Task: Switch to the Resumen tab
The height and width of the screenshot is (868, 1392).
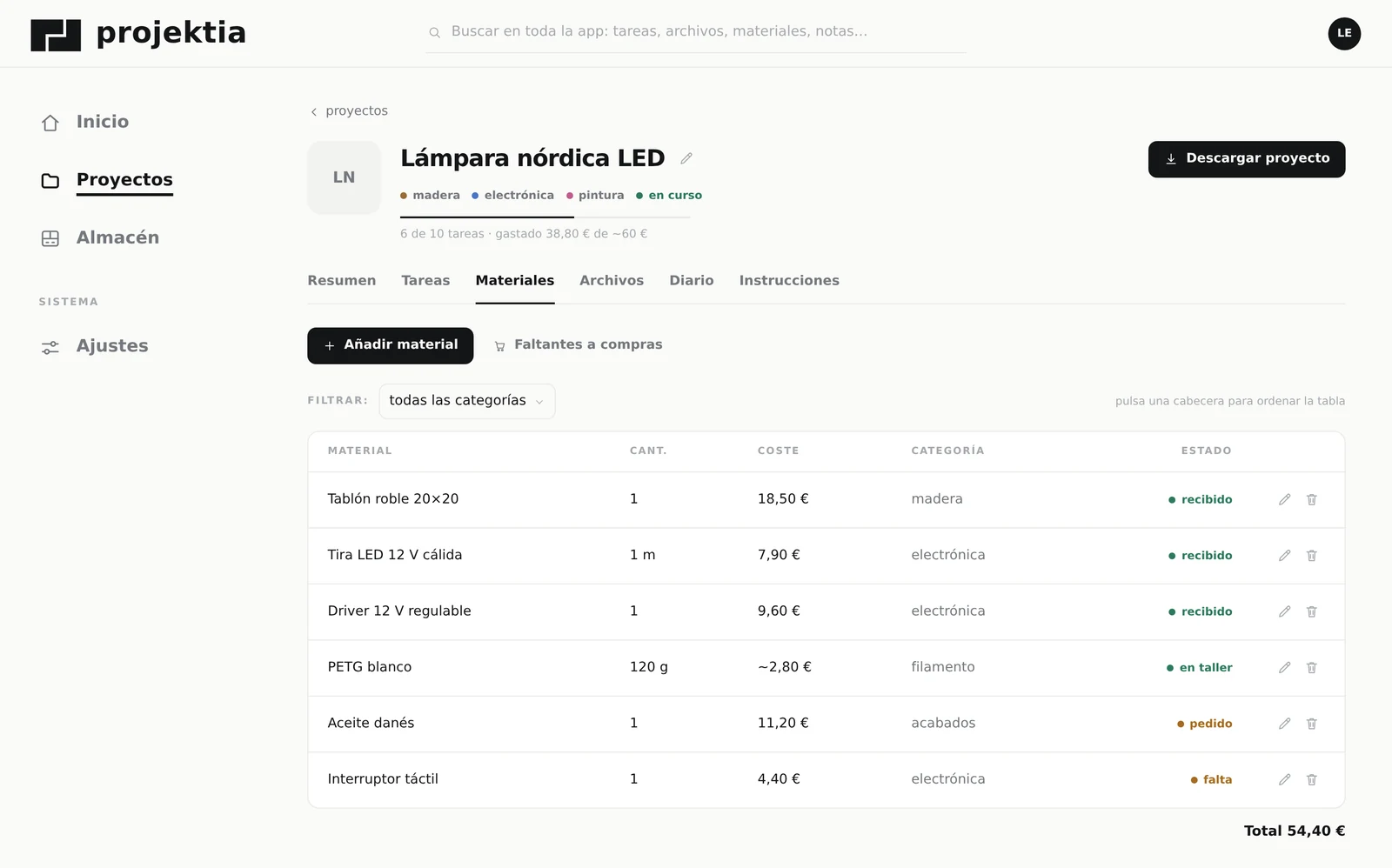Action: coord(342,280)
